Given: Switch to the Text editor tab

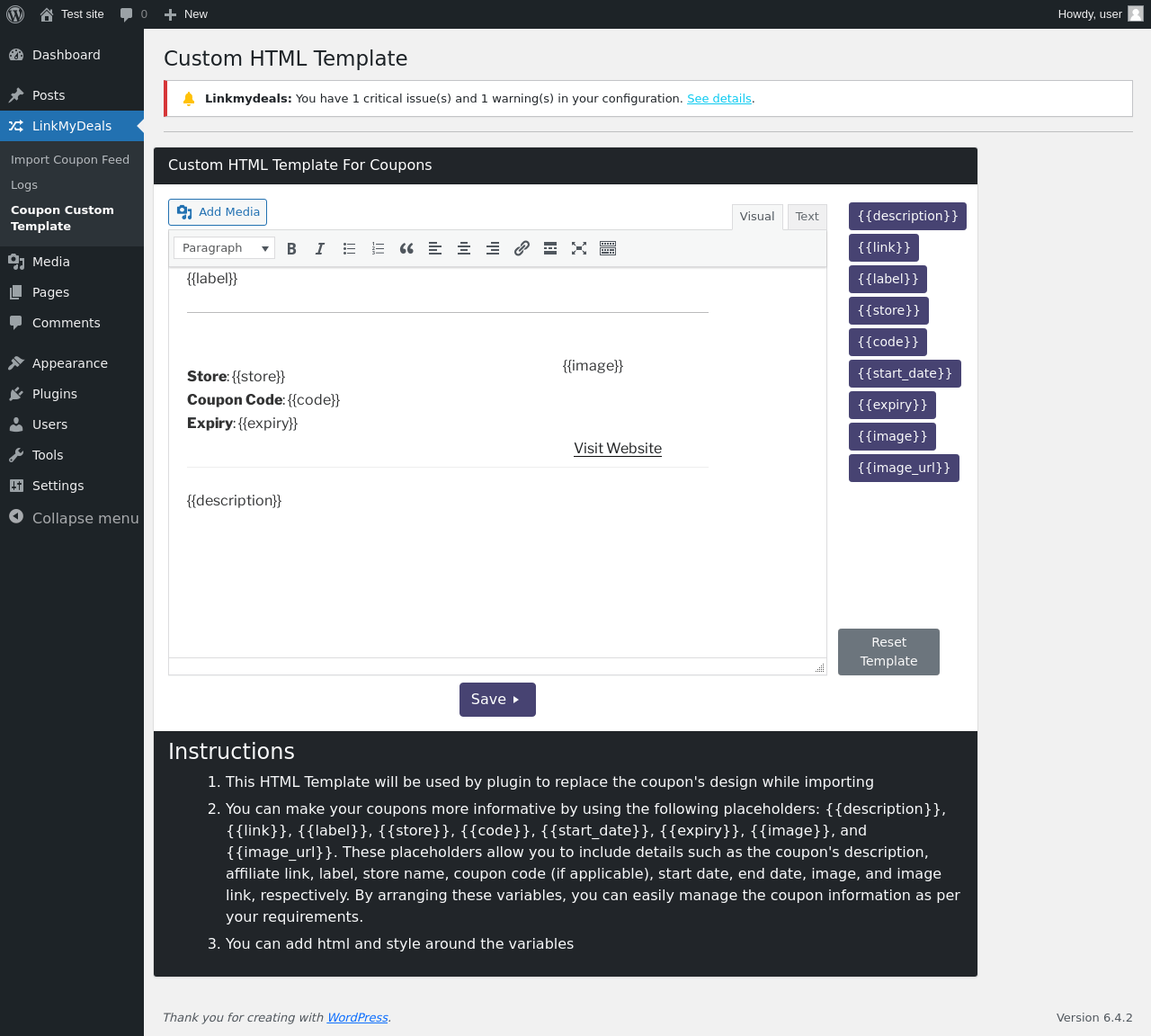Looking at the screenshot, I should pyautogui.click(x=807, y=217).
